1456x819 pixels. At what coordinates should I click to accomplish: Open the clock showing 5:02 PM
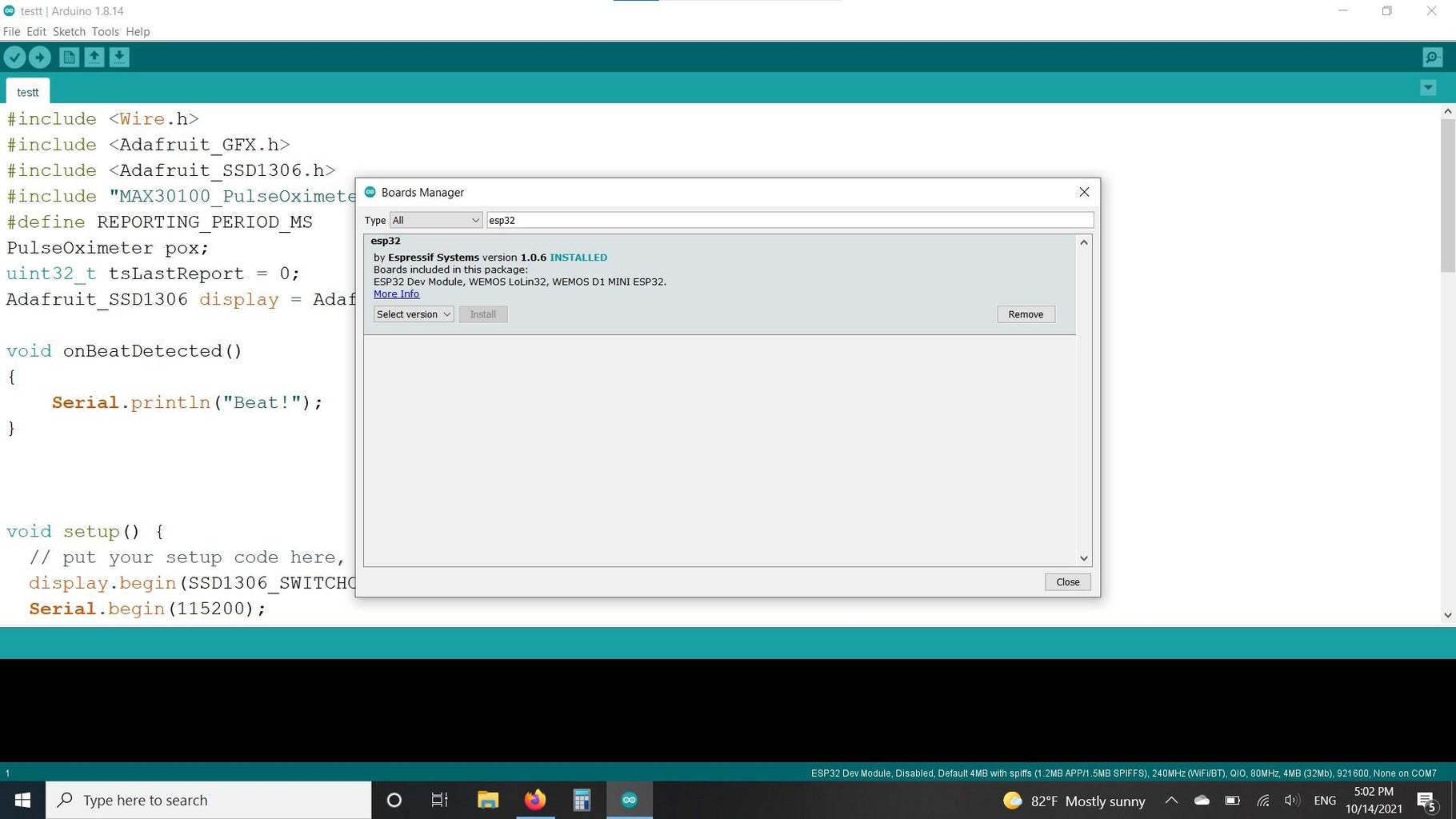tap(1374, 800)
